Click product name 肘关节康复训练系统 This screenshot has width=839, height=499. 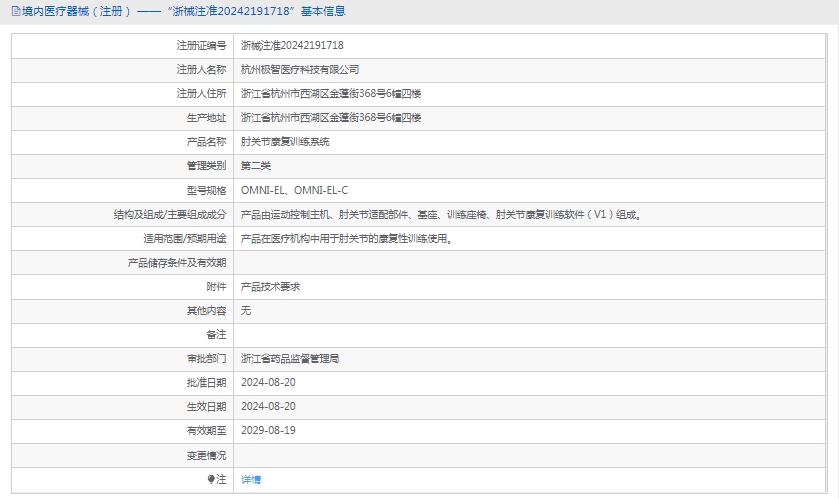point(285,142)
